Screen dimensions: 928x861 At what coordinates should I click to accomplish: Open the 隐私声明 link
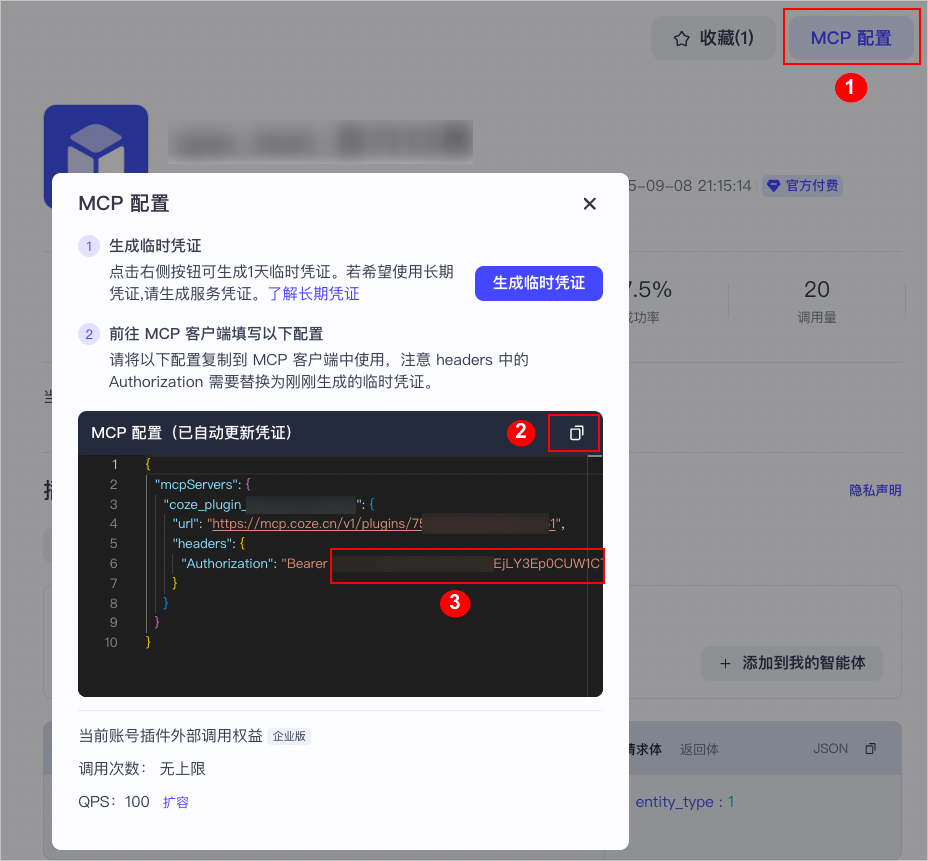[x=875, y=490]
